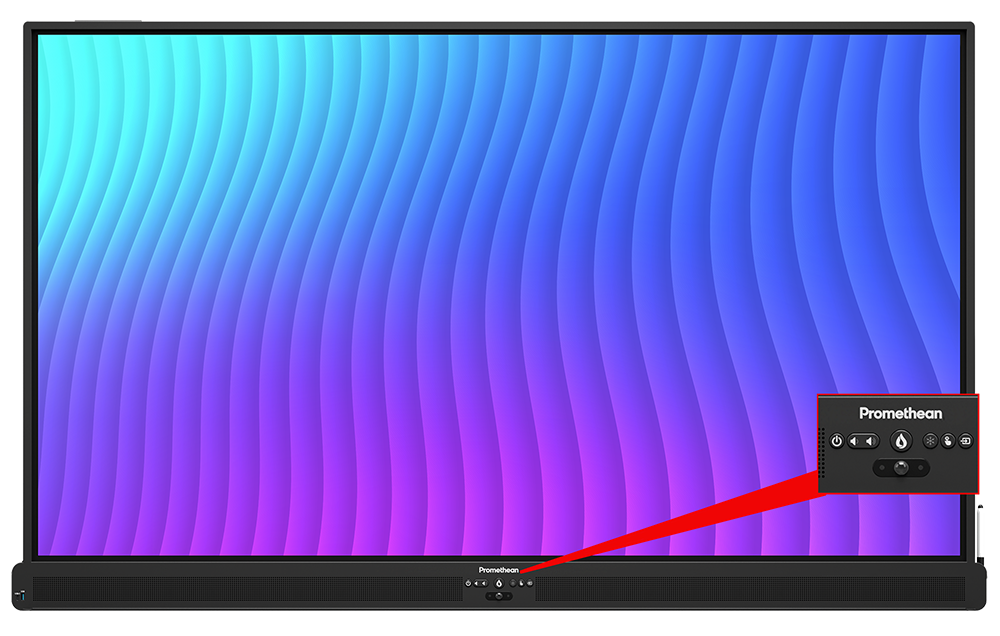The image size is (1000, 636).
Task: Open the unified menu with the Flame button
Action: click(901, 440)
